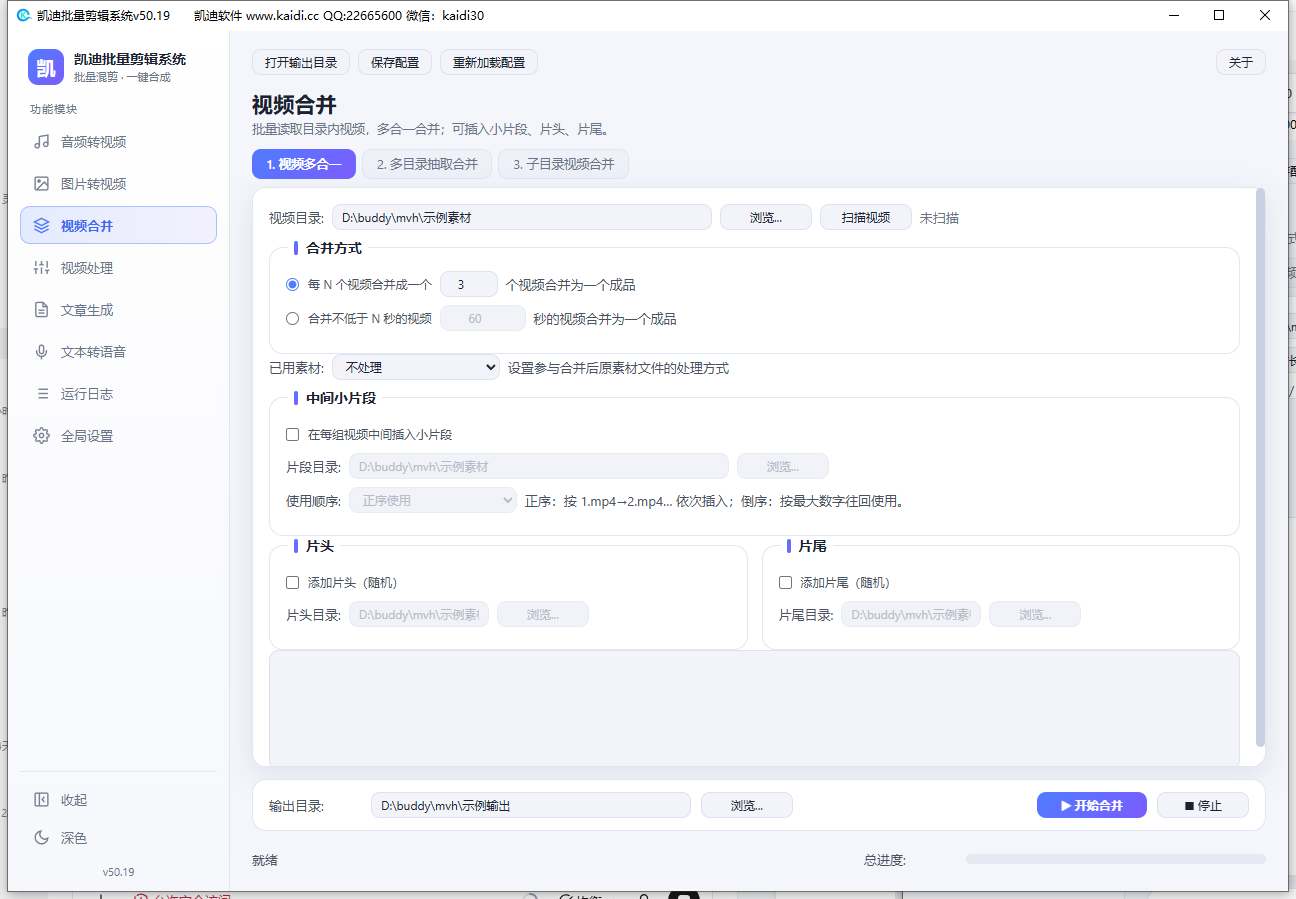Switch to 3. 子目录视频合并 tab
1296x899 pixels.
click(x=564, y=164)
